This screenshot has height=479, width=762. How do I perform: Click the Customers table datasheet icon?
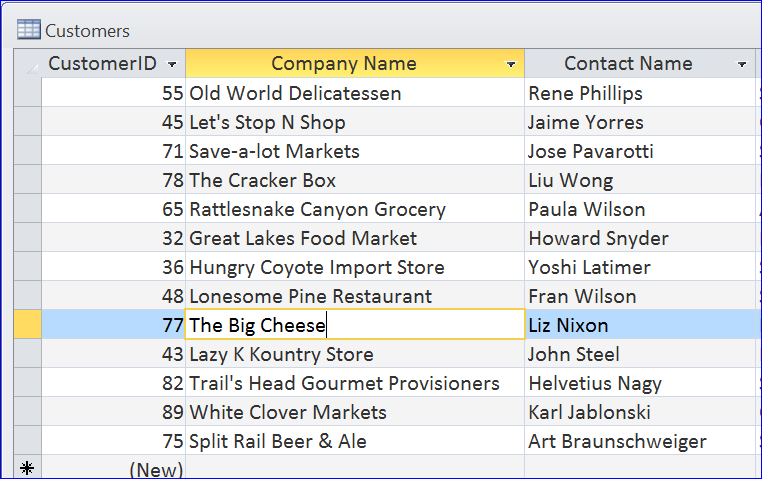point(29,30)
